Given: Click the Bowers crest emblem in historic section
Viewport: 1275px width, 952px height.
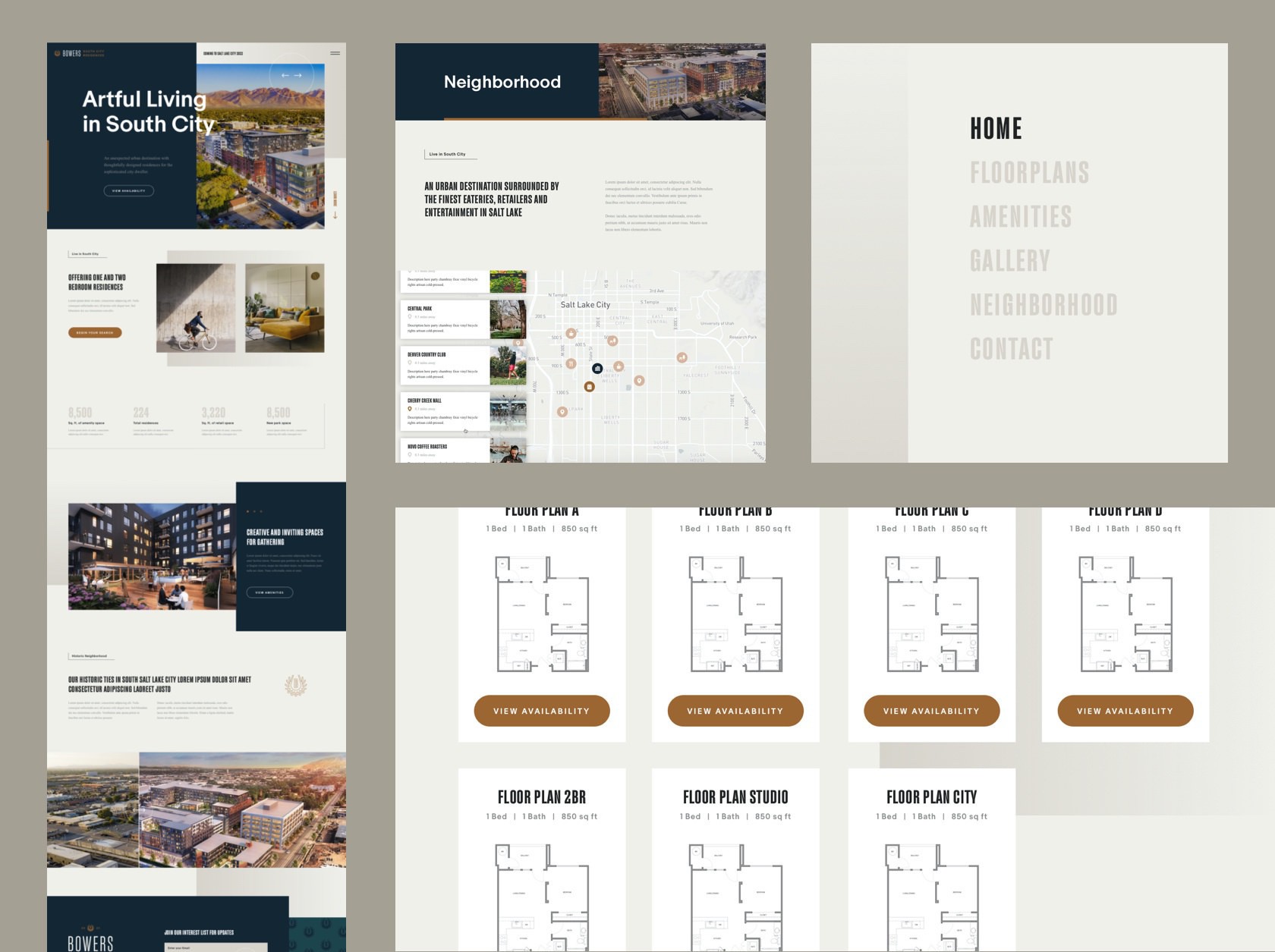Looking at the screenshot, I should tap(295, 685).
